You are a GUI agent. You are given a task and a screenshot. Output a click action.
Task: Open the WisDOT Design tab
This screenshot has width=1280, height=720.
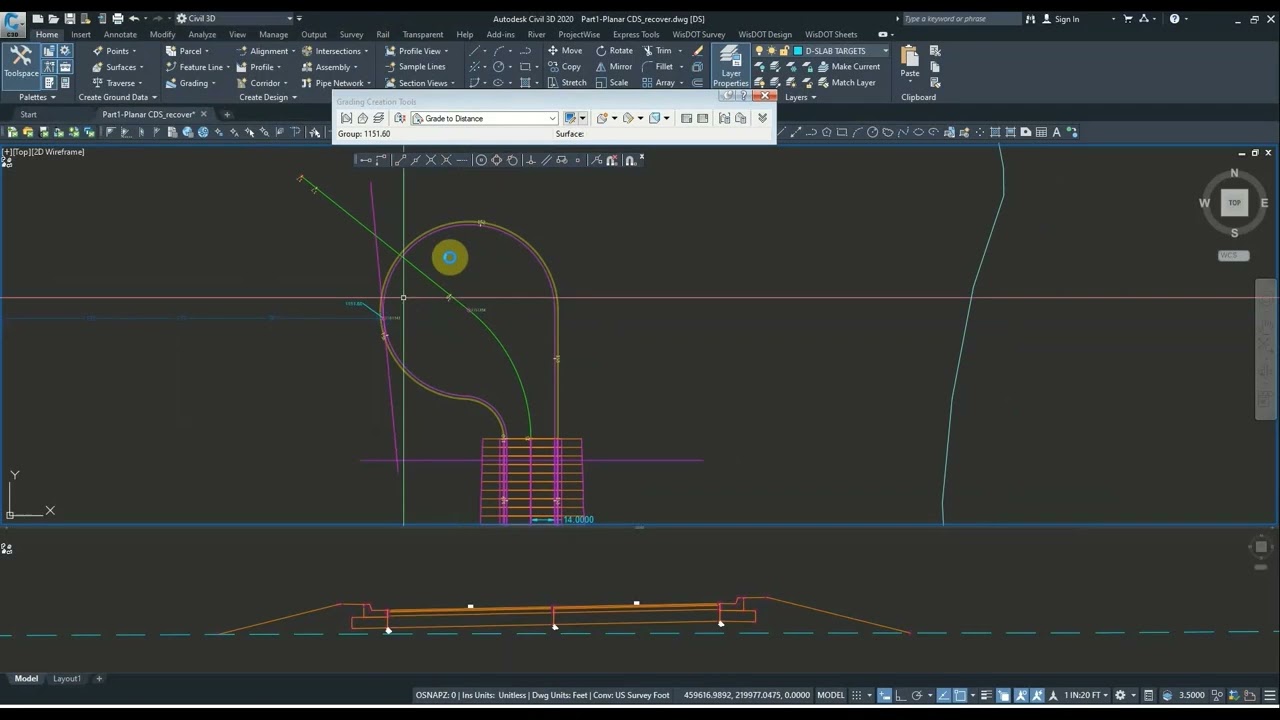[x=765, y=34]
